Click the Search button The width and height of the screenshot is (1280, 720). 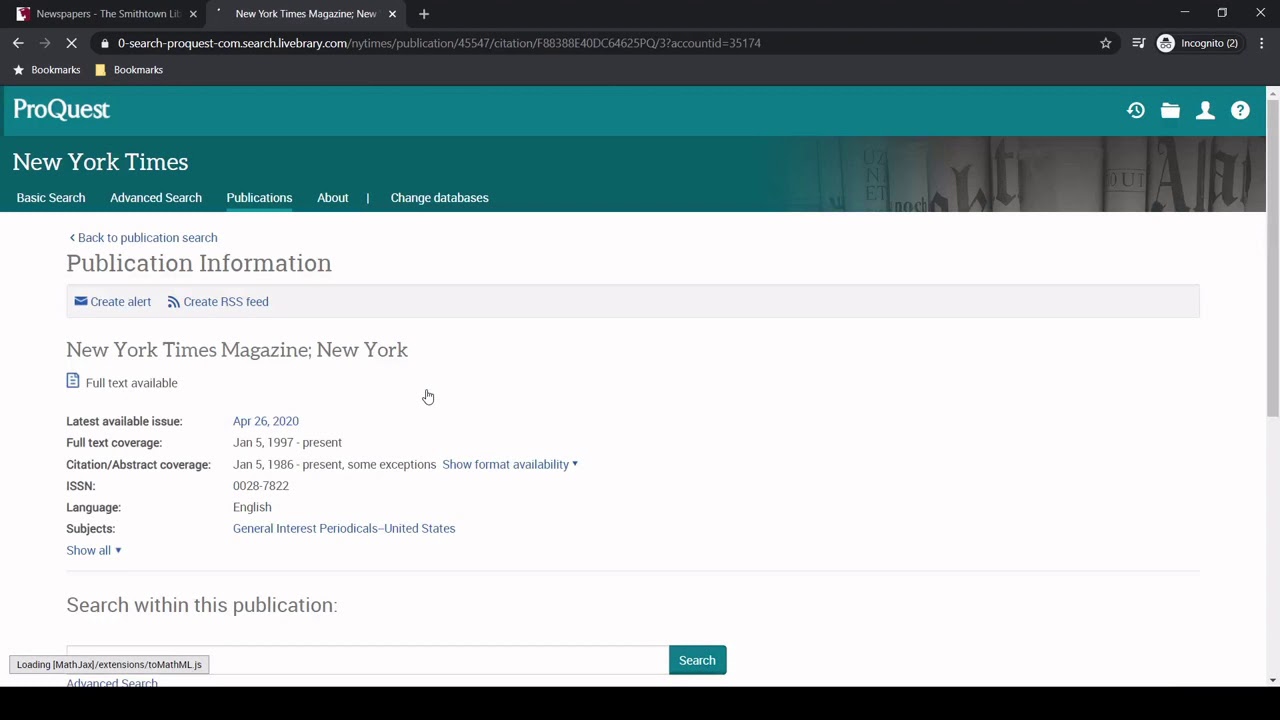pyautogui.click(x=697, y=660)
